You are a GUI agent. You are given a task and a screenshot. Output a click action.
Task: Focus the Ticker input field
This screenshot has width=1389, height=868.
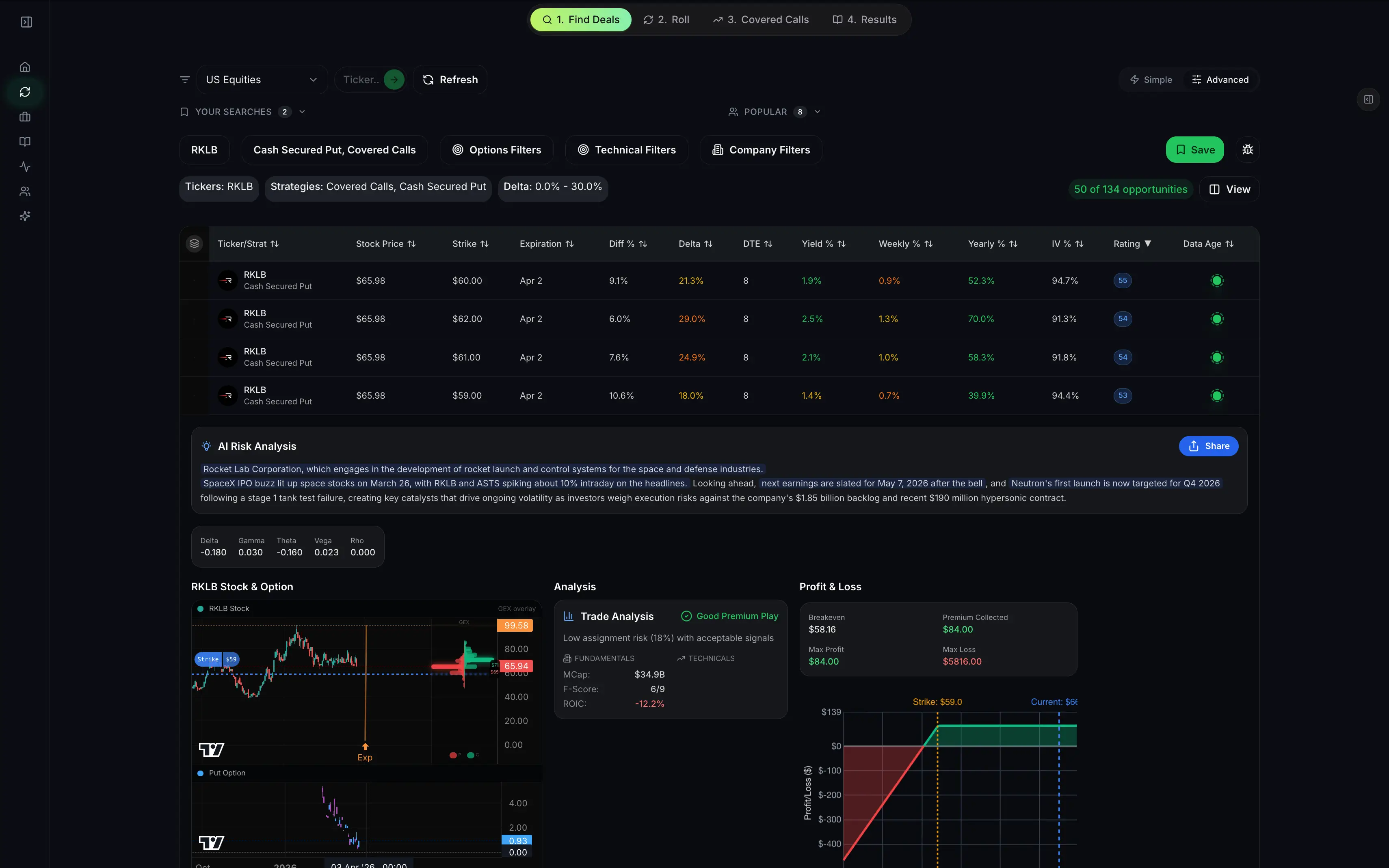(x=361, y=80)
